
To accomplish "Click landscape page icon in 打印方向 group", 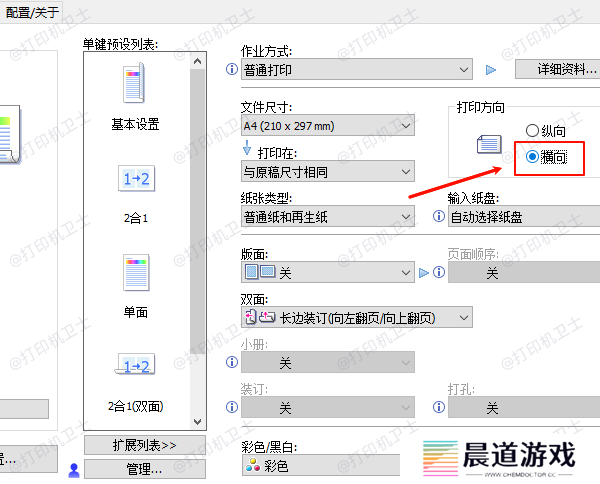I will 489,144.
